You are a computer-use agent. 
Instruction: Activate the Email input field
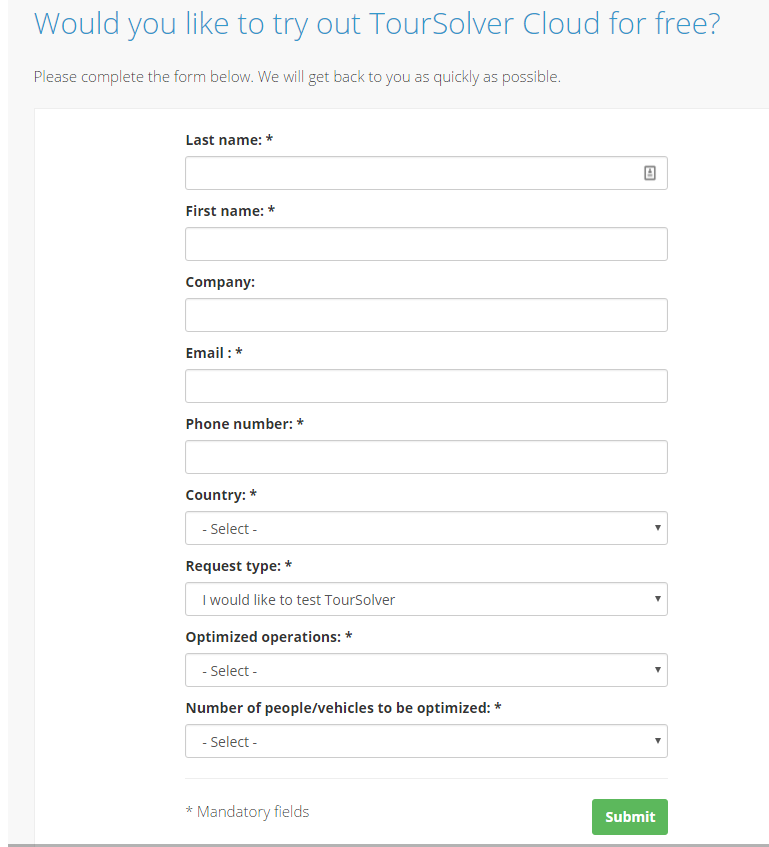pos(426,386)
